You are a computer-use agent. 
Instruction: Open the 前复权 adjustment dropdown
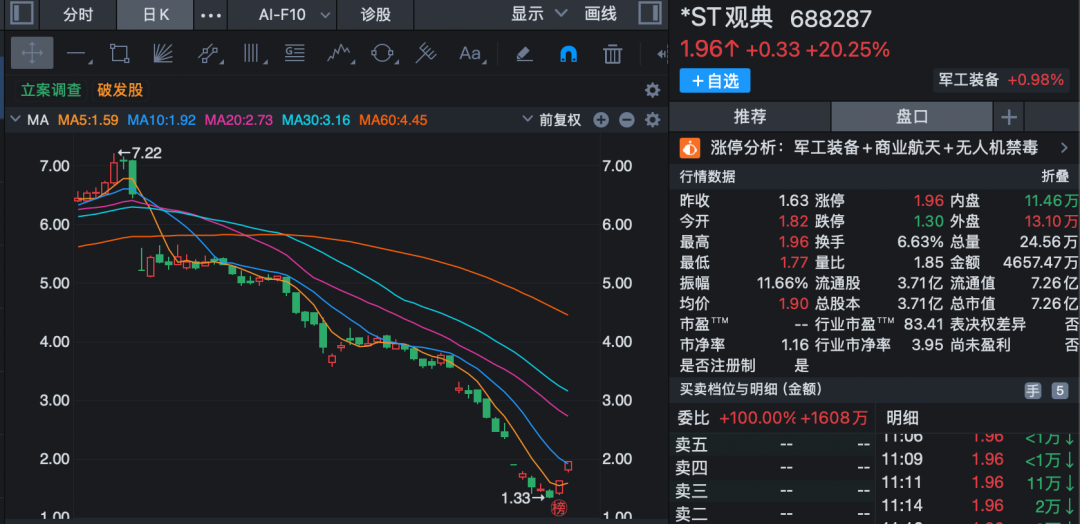click(x=552, y=120)
